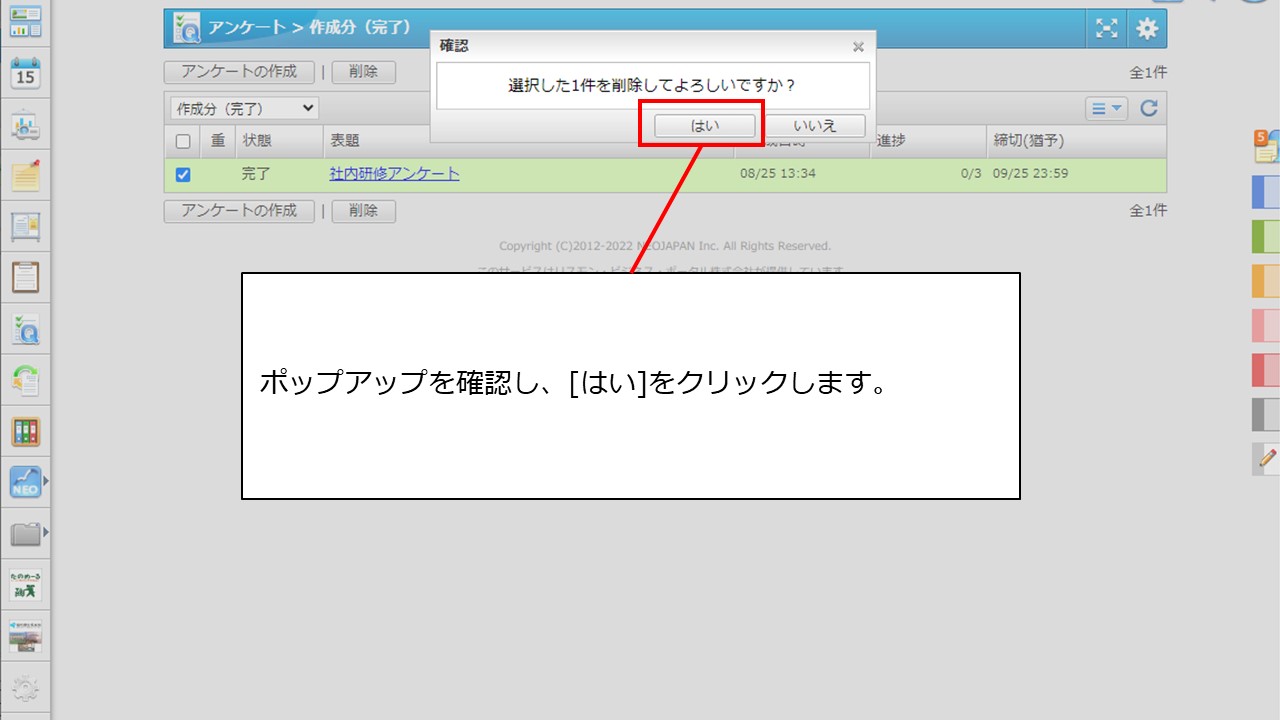1280x720 pixels.
Task: Click the NEOJAPAN copyright footer text
Action: (x=665, y=246)
